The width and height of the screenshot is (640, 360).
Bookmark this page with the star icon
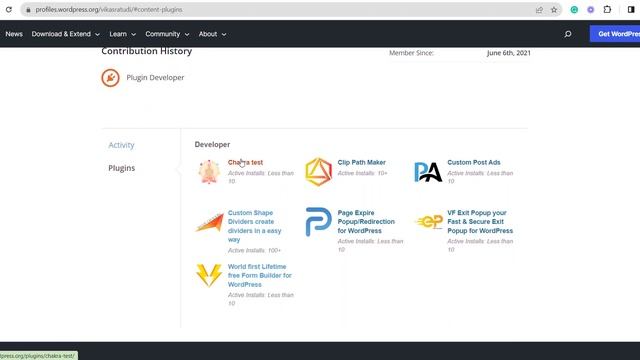[x=554, y=10]
